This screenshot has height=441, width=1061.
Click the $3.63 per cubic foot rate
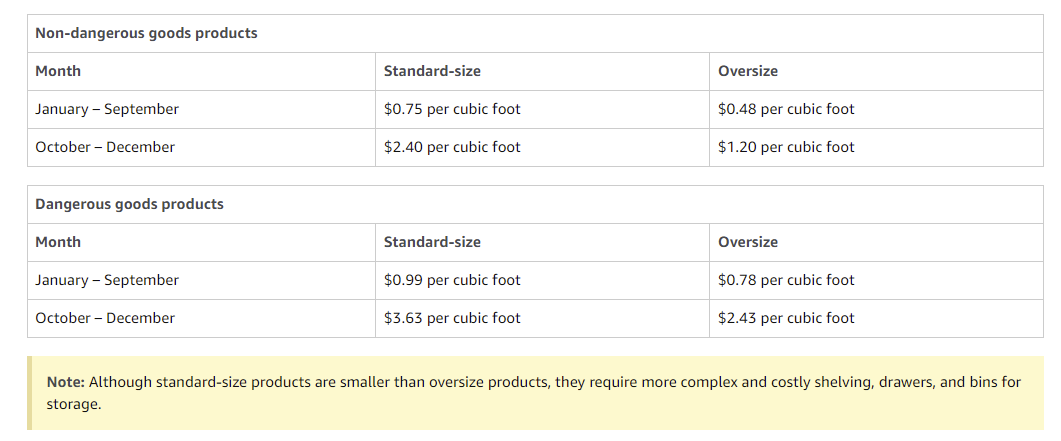[452, 318]
